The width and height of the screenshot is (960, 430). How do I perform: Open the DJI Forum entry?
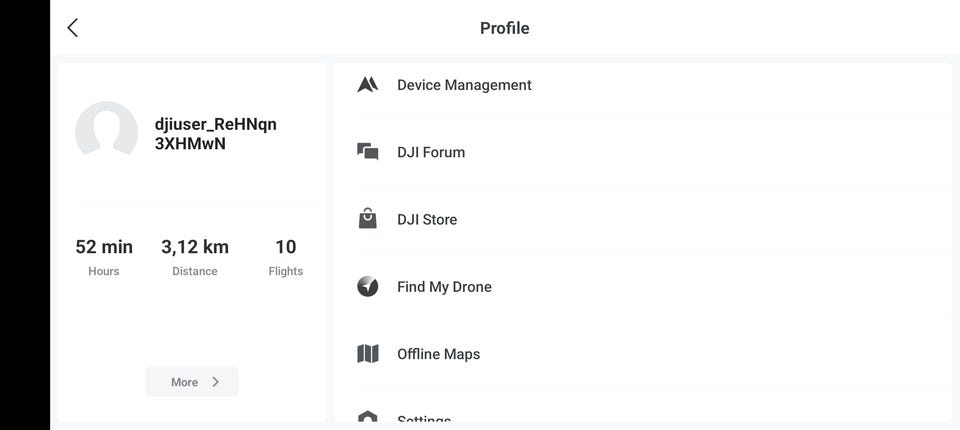coord(642,152)
